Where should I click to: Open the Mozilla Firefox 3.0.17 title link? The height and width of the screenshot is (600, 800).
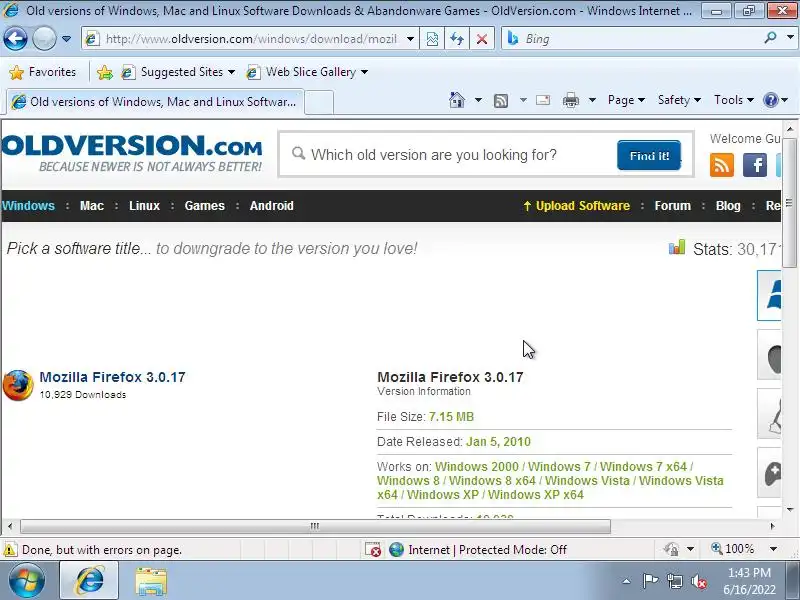point(112,377)
